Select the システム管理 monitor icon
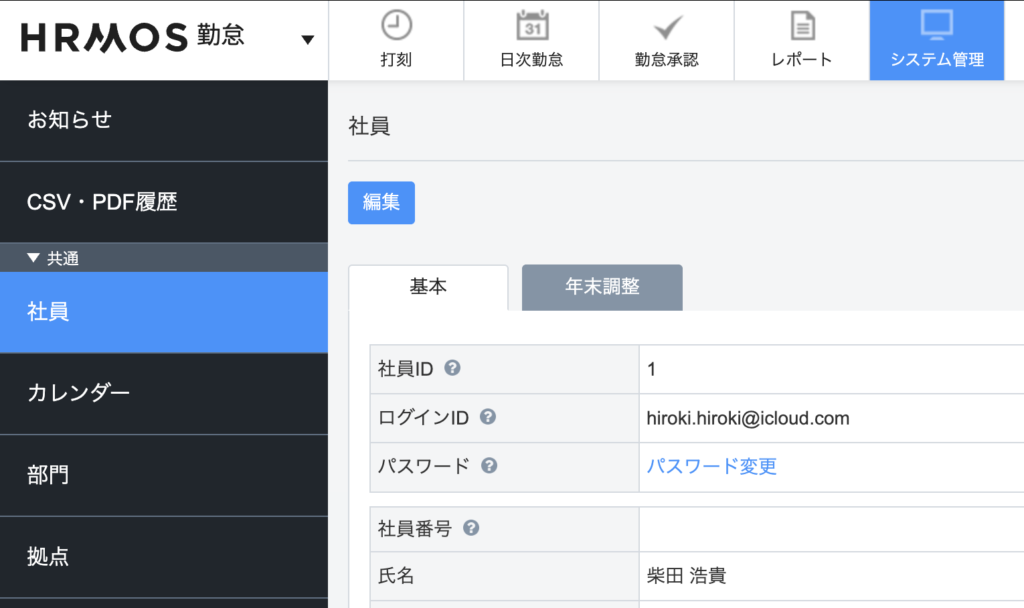This screenshot has width=1024, height=608. pos(937,25)
